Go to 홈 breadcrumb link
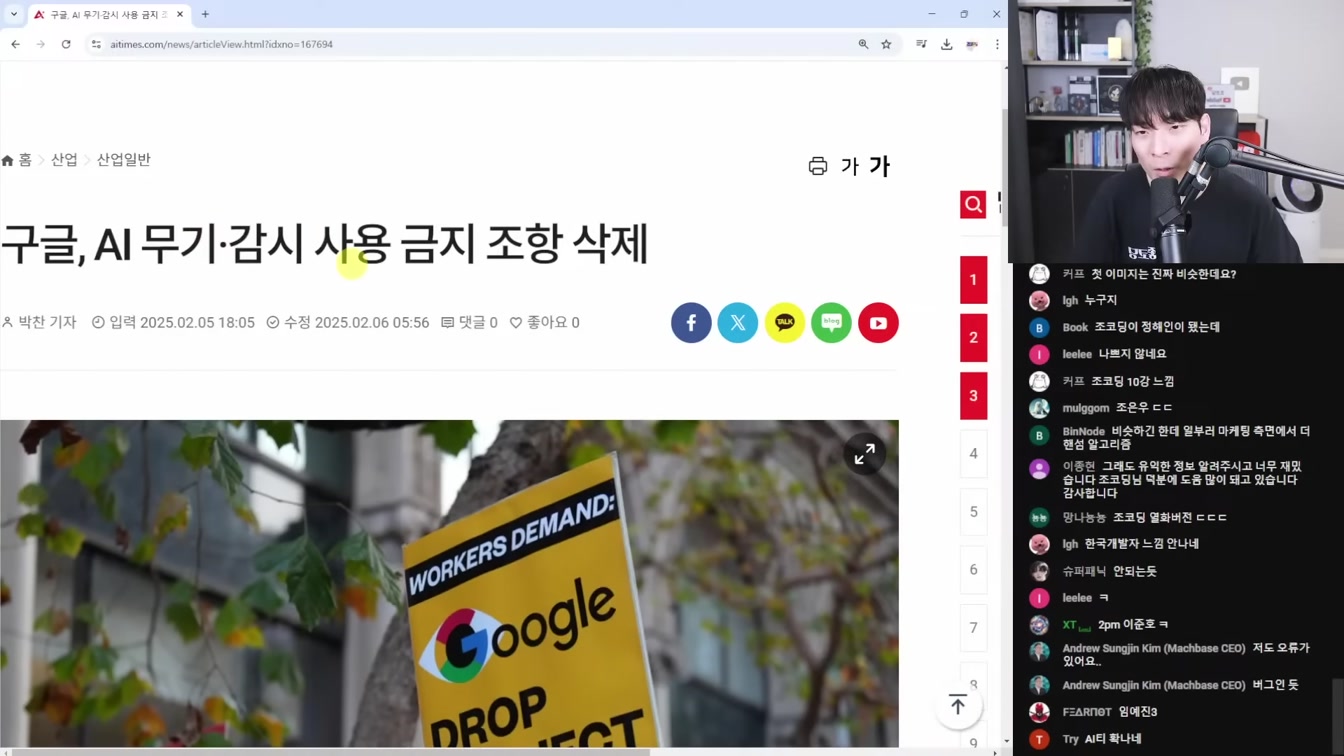The width and height of the screenshot is (1344, 756). (17, 160)
